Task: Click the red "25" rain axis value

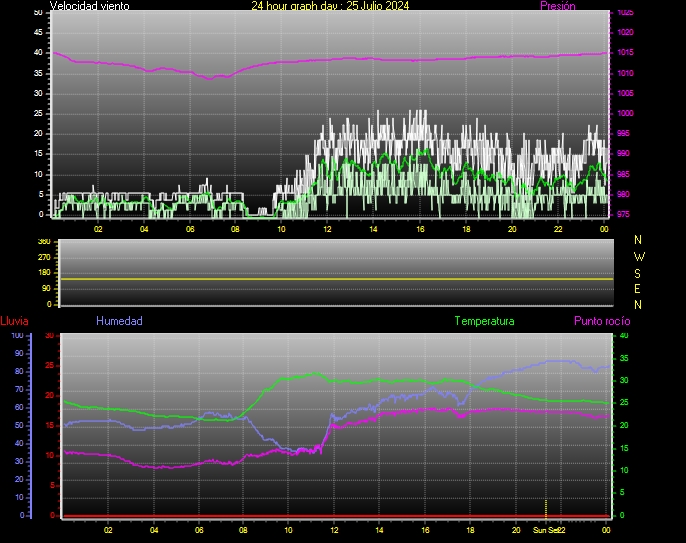Action: pos(49,365)
